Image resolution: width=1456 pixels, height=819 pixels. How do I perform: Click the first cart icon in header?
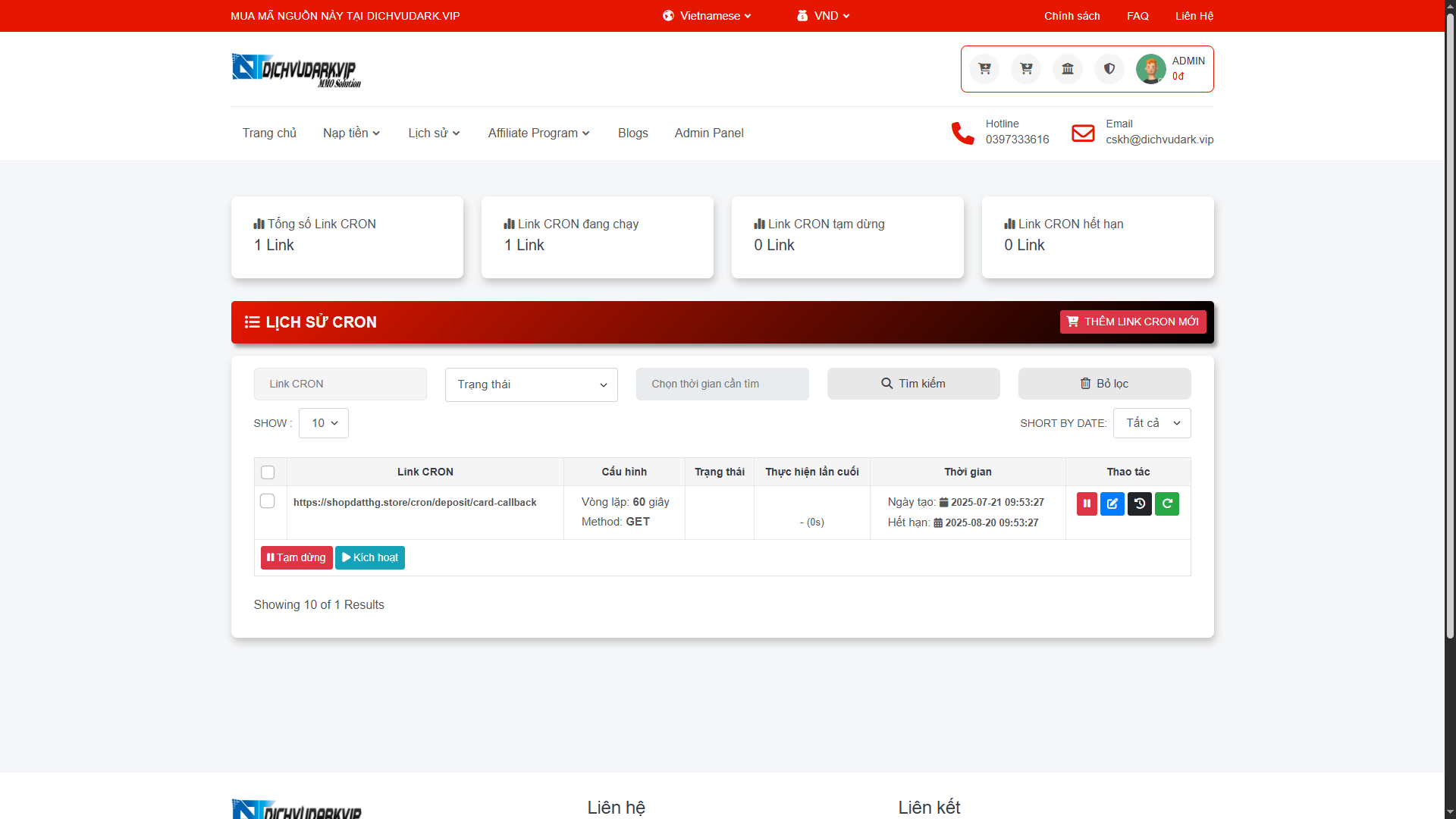pos(984,69)
